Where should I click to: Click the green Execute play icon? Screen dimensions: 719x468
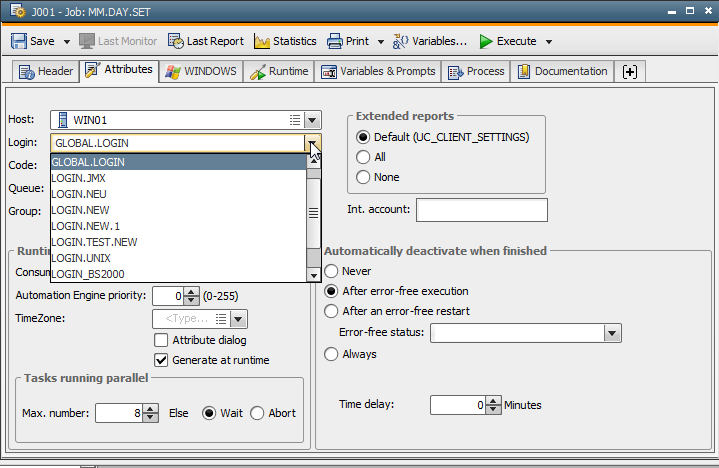click(485, 41)
